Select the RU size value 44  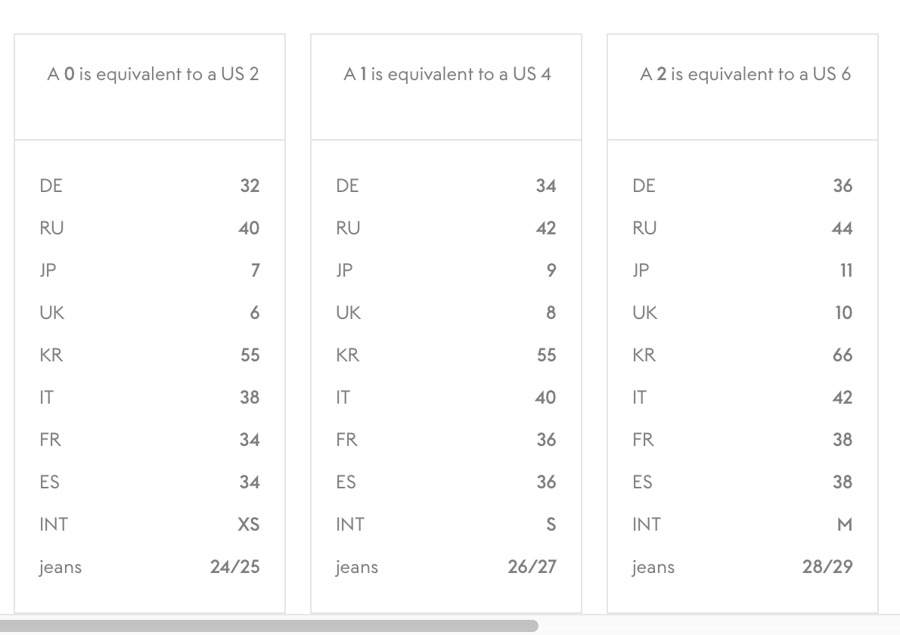point(843,229)
